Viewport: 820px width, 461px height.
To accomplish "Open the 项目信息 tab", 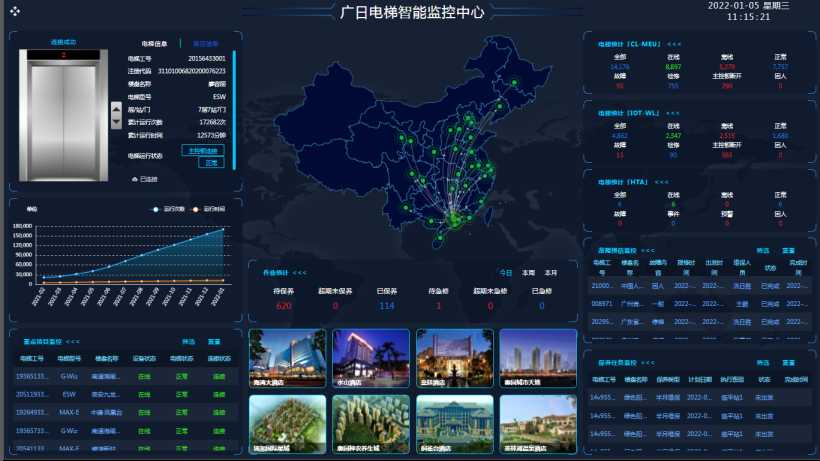I will (x=205, y=44).
